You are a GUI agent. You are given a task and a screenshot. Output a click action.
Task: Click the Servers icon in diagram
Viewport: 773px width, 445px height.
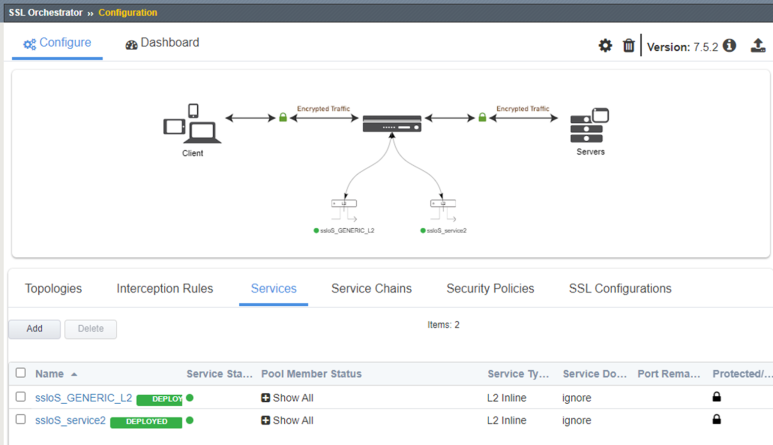coord(590,126)
